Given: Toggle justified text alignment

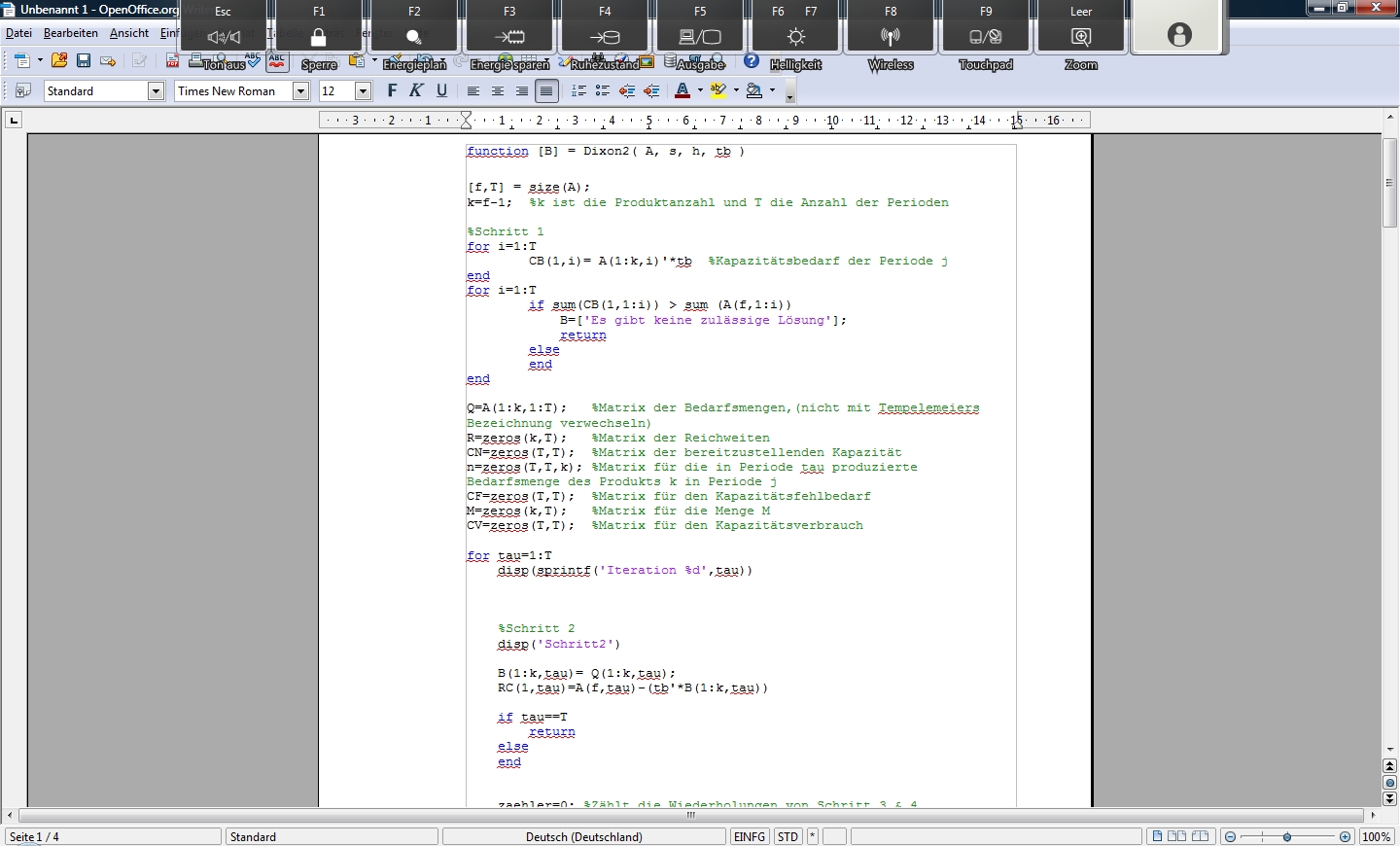Looking at the screenshot, I should pos(546,90).
